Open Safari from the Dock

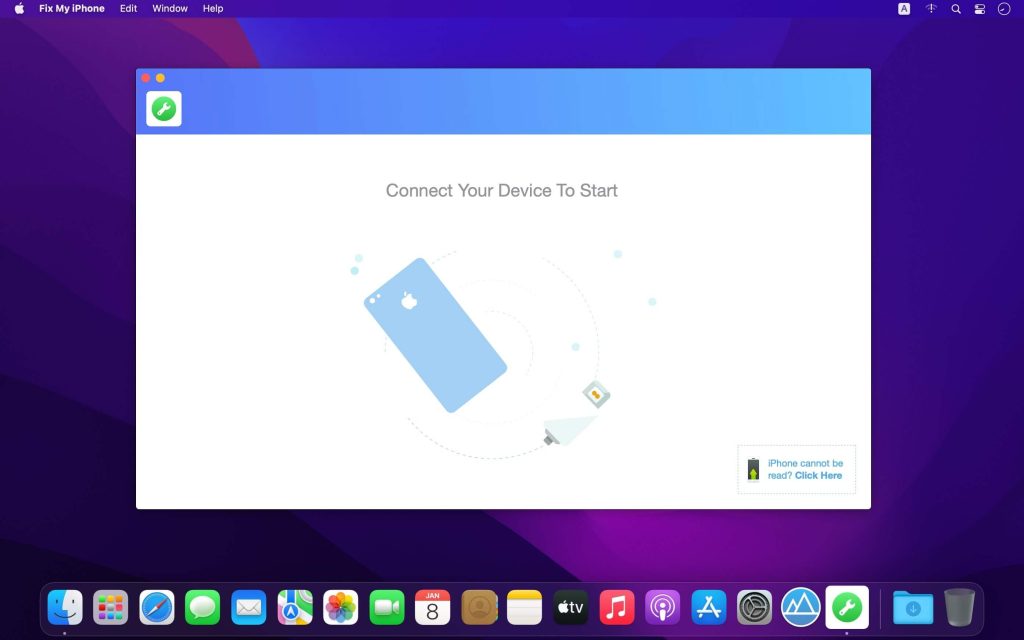tap(157, 607)
